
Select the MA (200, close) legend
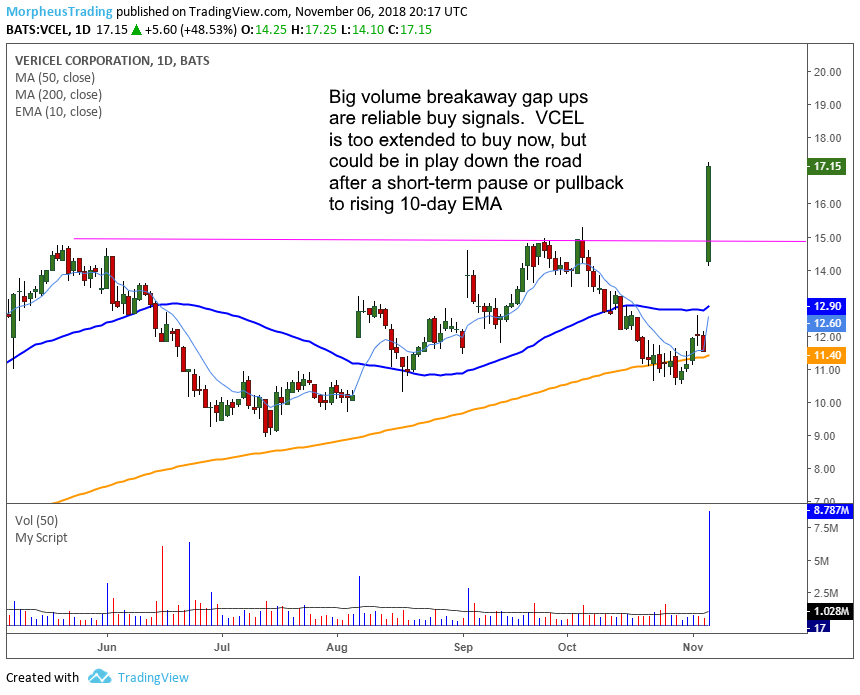[58, 94]
